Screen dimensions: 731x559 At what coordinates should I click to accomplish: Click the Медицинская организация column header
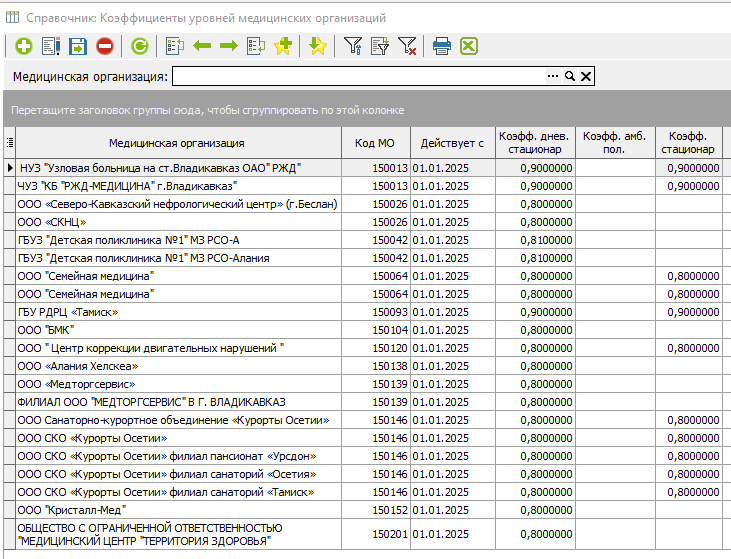coord(177,143)
